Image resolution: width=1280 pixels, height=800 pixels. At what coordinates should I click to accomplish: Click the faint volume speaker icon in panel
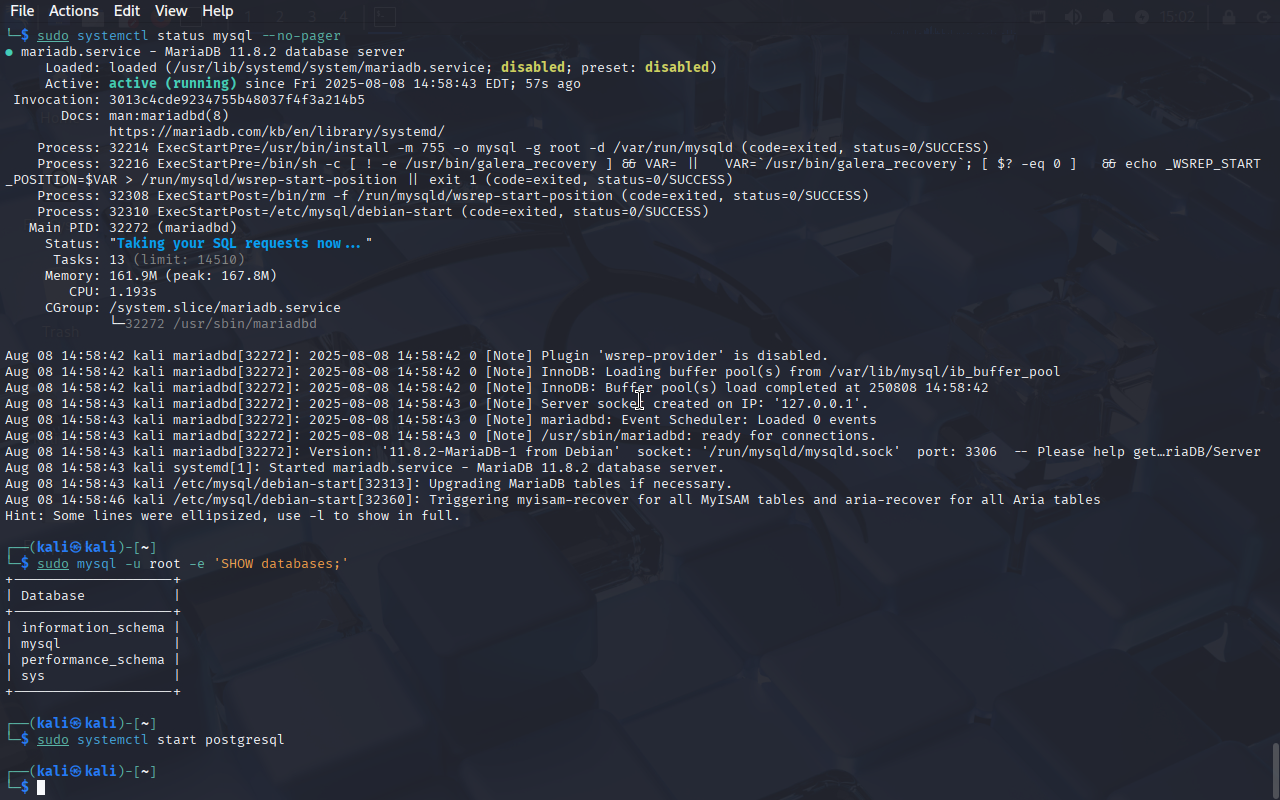coord(1073,17)
